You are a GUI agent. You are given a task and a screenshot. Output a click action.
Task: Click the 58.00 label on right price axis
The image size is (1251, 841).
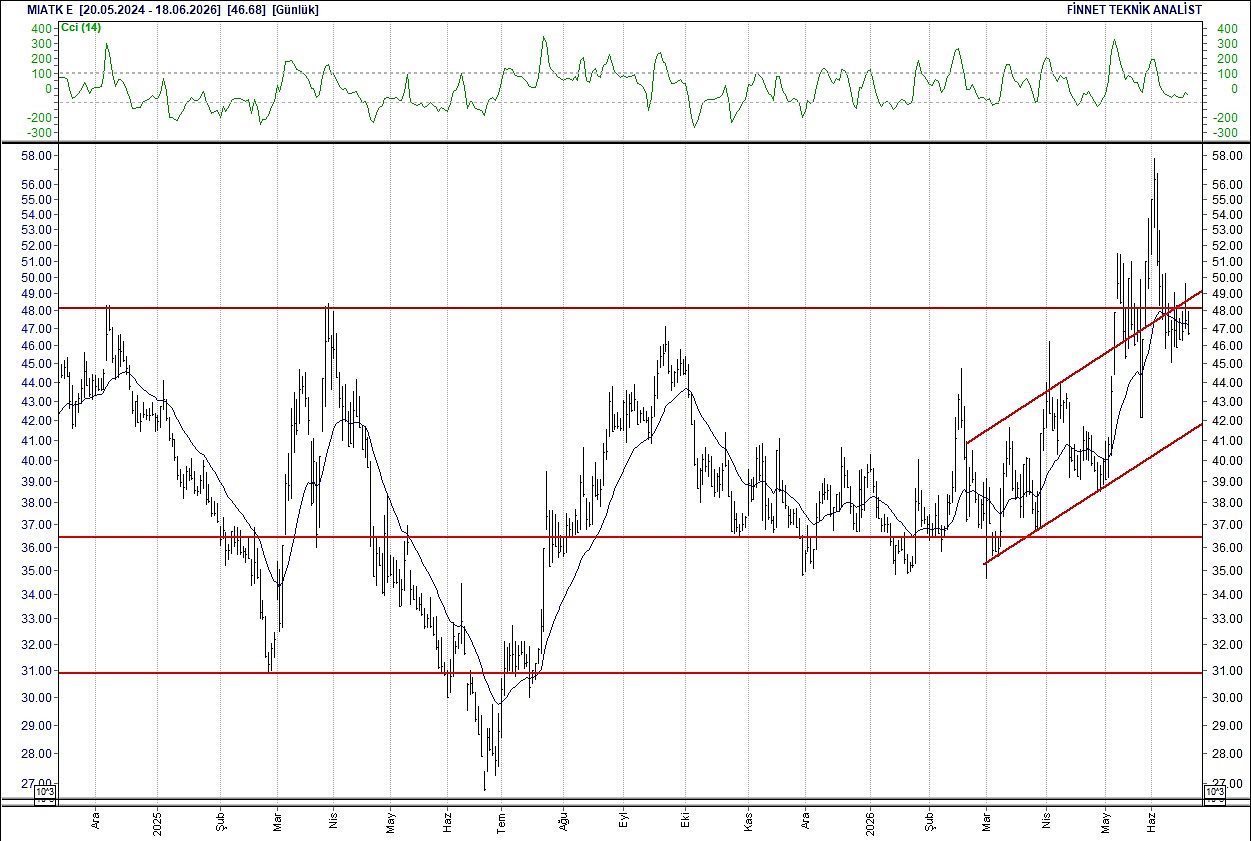pos(1226,157)
